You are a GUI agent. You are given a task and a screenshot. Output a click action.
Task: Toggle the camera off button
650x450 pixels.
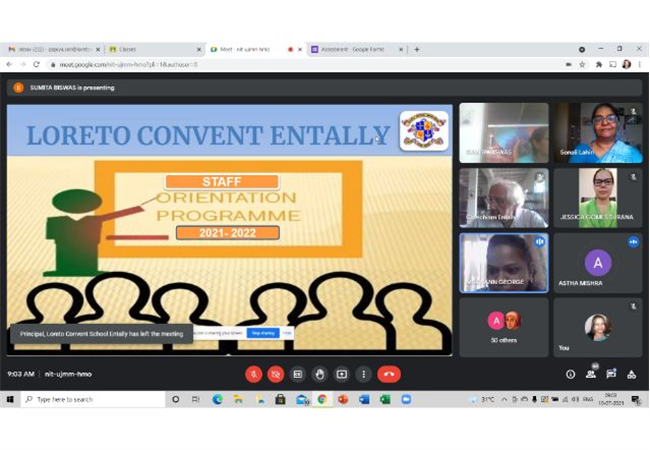276,374
